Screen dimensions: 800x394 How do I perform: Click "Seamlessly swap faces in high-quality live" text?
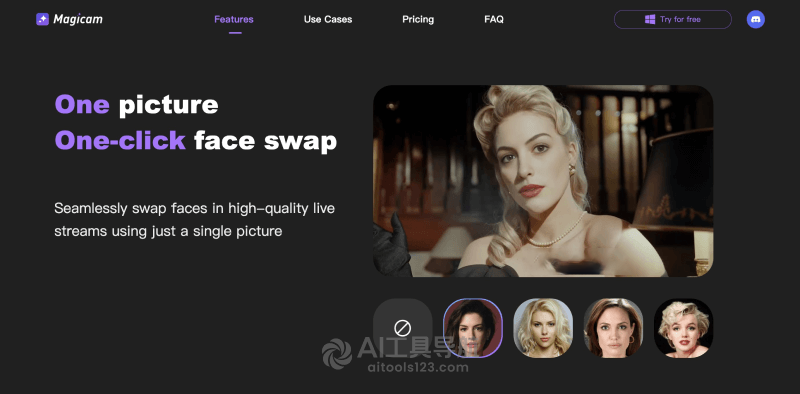[194, 209]
